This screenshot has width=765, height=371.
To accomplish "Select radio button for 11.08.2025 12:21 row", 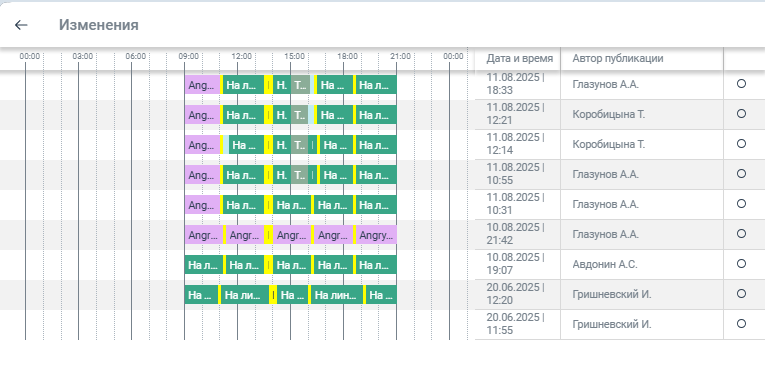I will (x=741, y=114).
